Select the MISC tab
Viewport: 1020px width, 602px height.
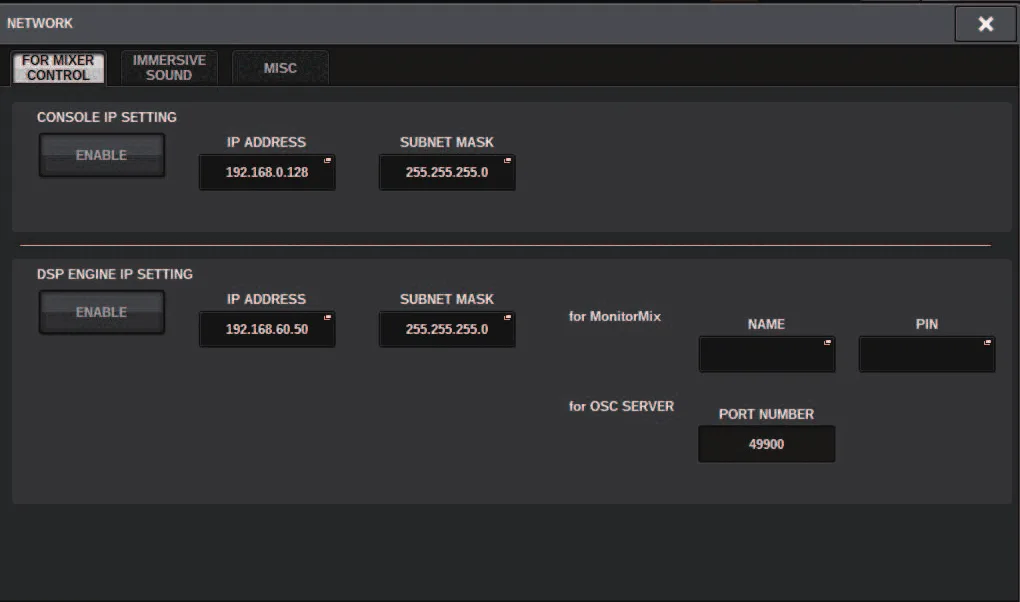click(x=280, y=68)
